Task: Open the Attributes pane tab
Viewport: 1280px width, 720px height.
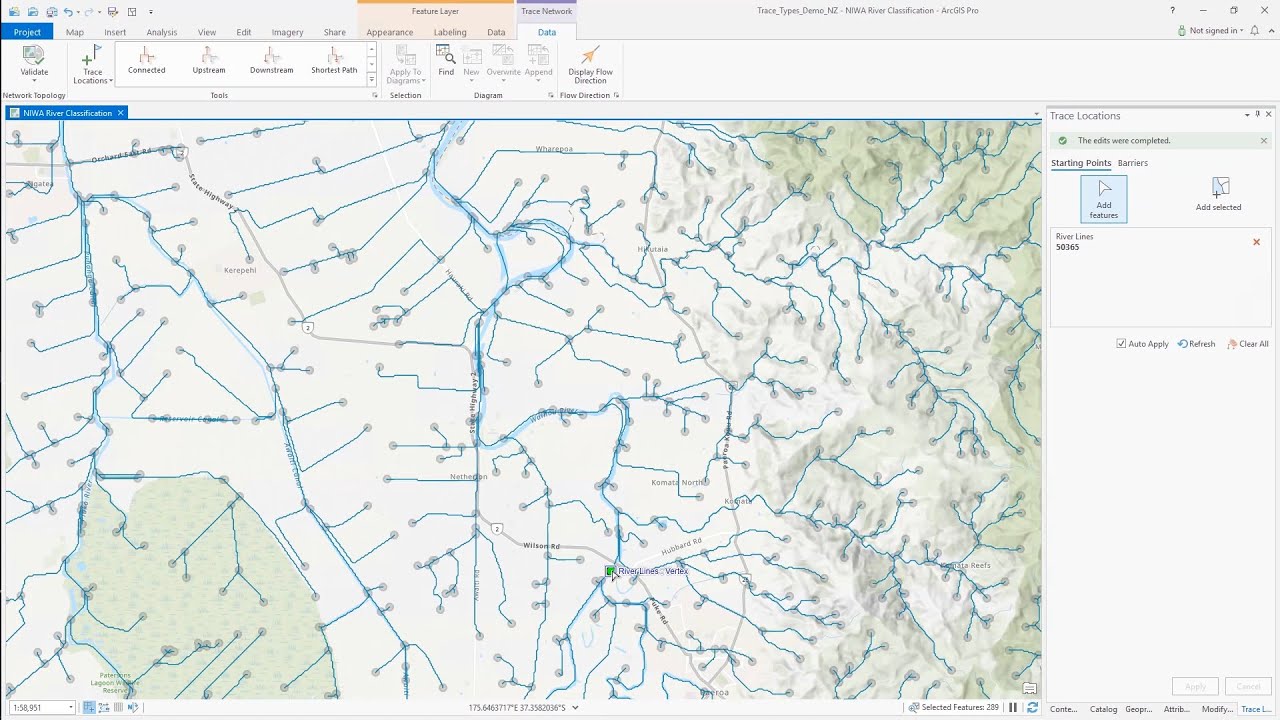Action: 1177,709
